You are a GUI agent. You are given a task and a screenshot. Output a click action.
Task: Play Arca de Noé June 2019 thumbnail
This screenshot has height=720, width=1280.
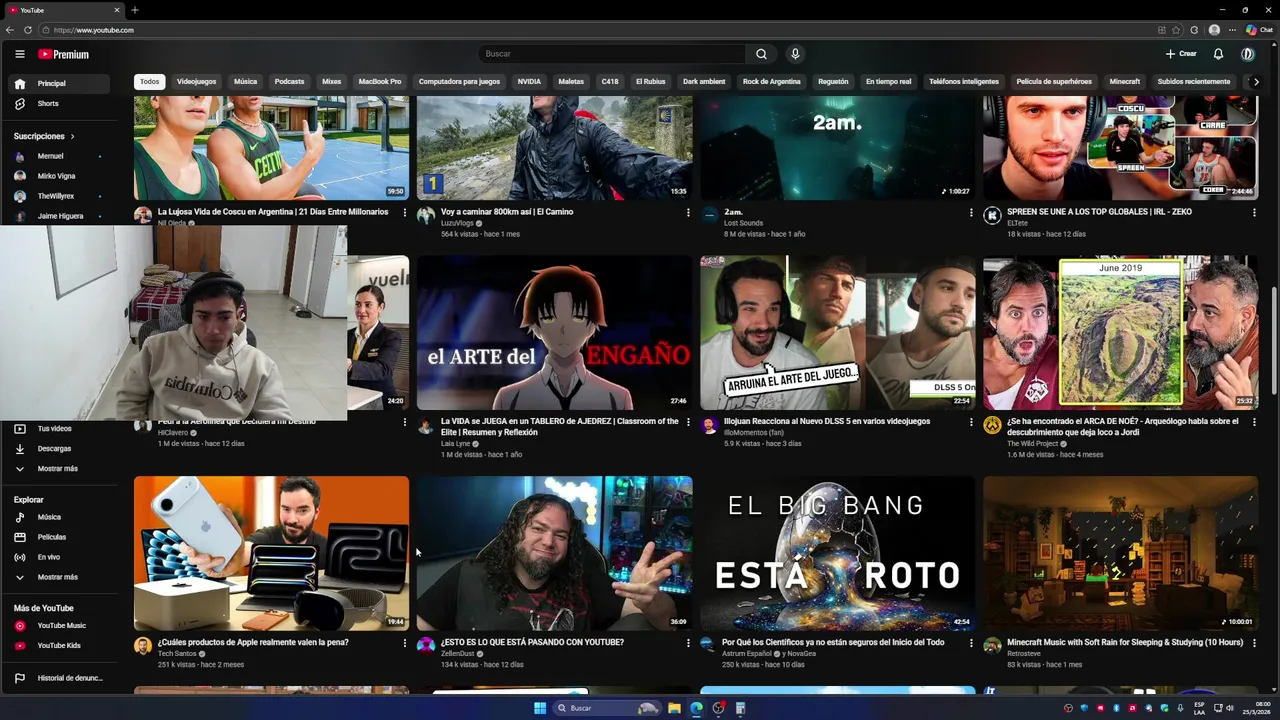tap(1120, 333)
